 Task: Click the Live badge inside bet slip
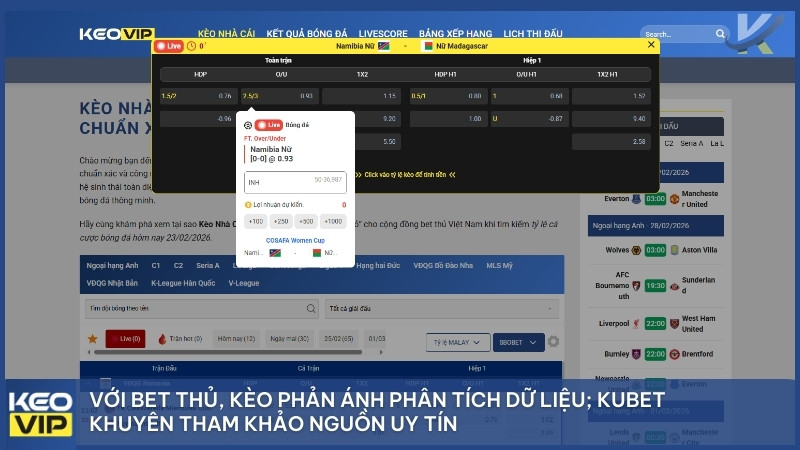point(268,125)
